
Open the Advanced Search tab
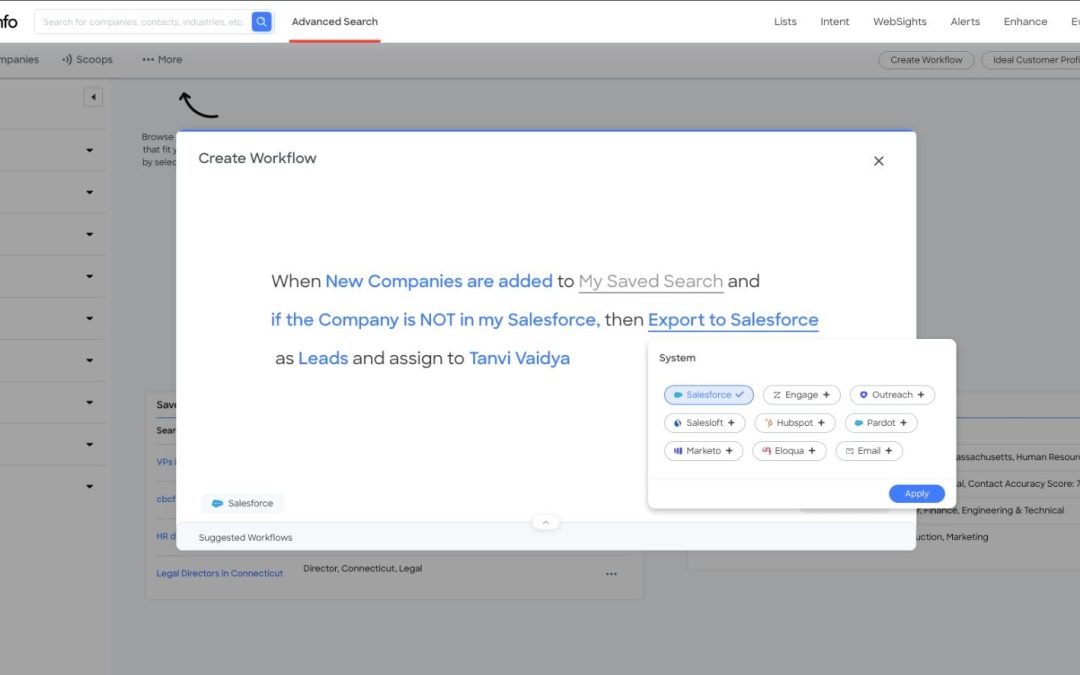pos(335,21)
